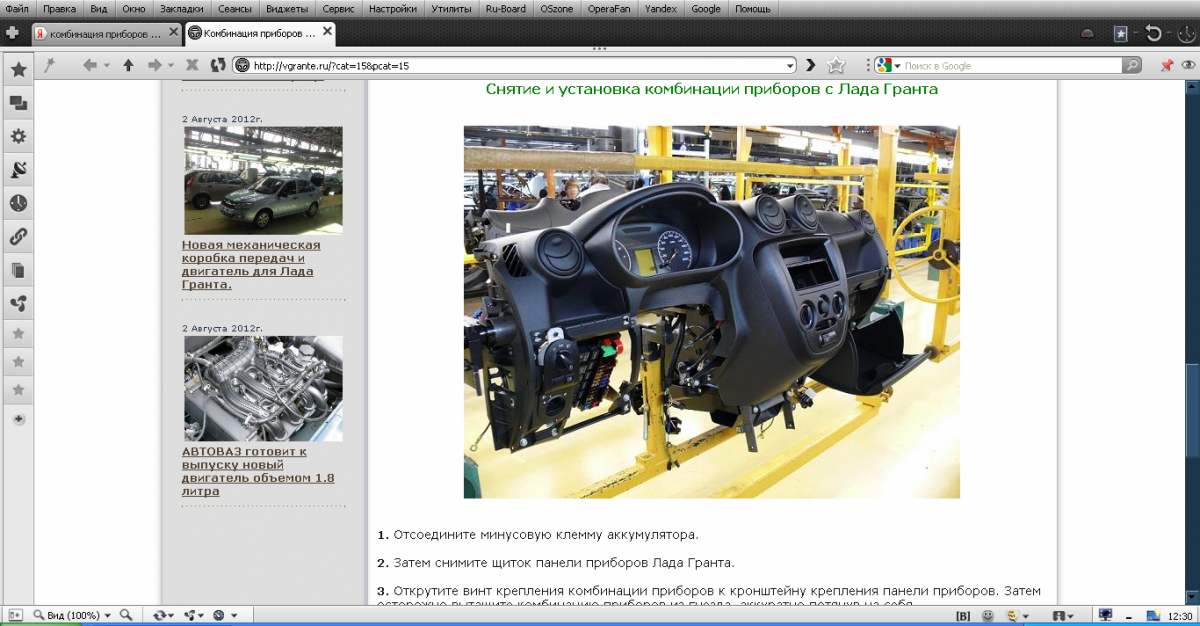Click the History clock icon in sidebar

pos(18,203)
